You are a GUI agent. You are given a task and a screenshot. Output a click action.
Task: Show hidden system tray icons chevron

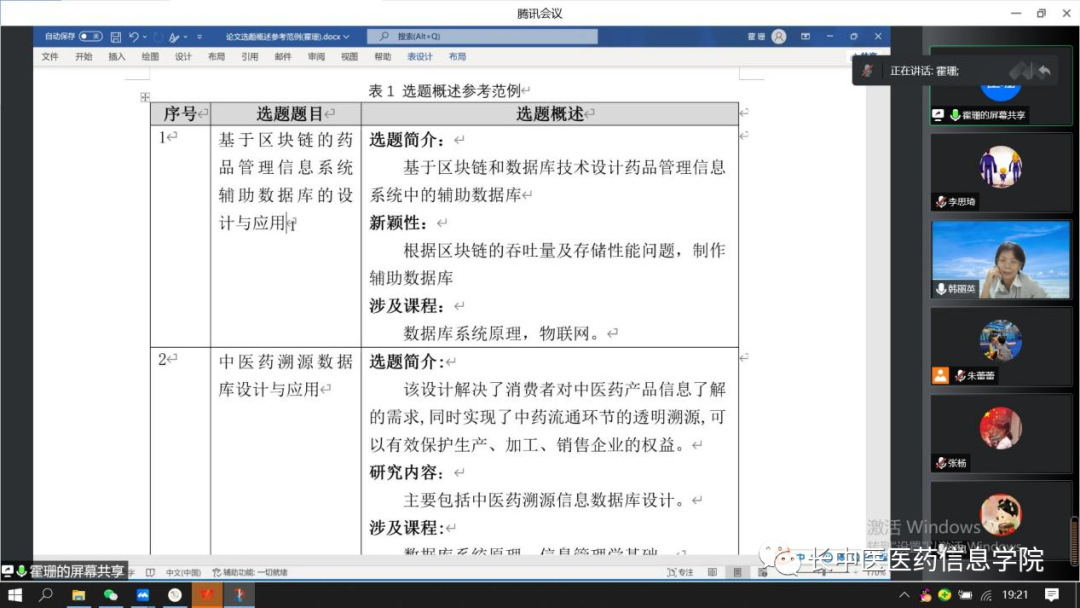[904, 595]
